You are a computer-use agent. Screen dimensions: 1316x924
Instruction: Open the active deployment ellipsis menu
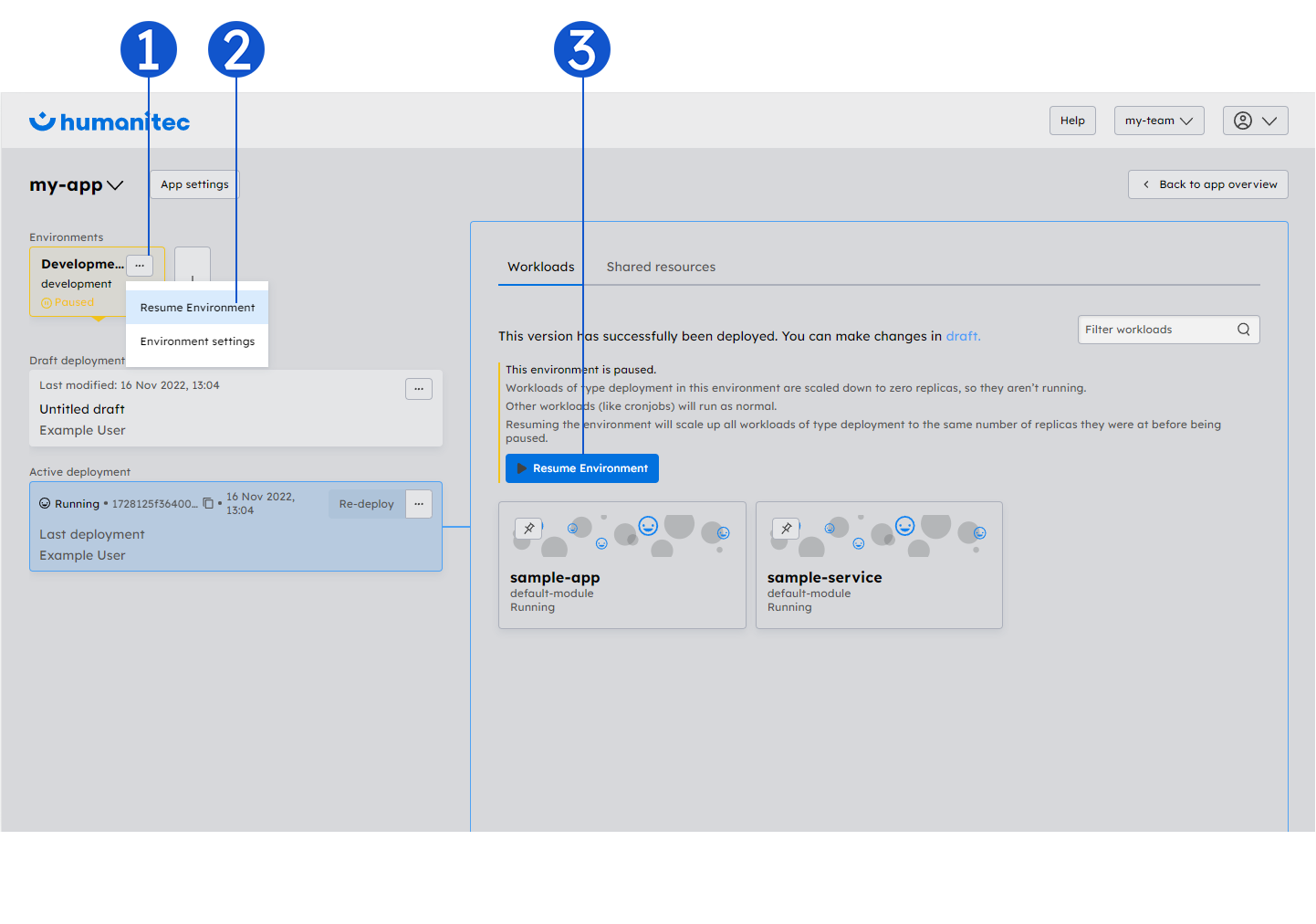pos(419,504)
